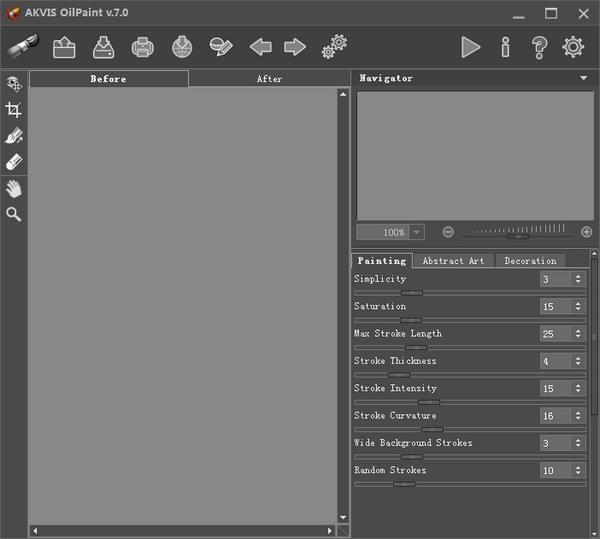Select the Zoom magnifier tool
Screen dimensions: 600x539
pyautogui.click(x=14, y=214)
